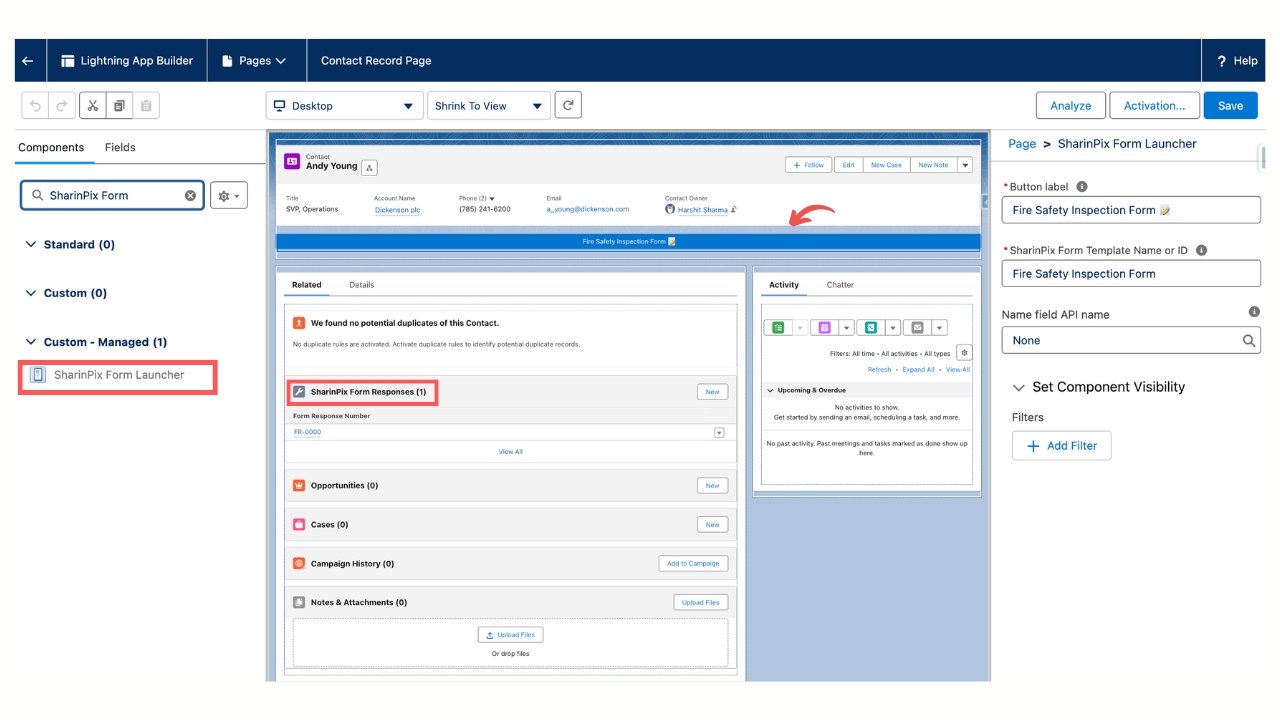Click the Expand All link in Activity

918,370
